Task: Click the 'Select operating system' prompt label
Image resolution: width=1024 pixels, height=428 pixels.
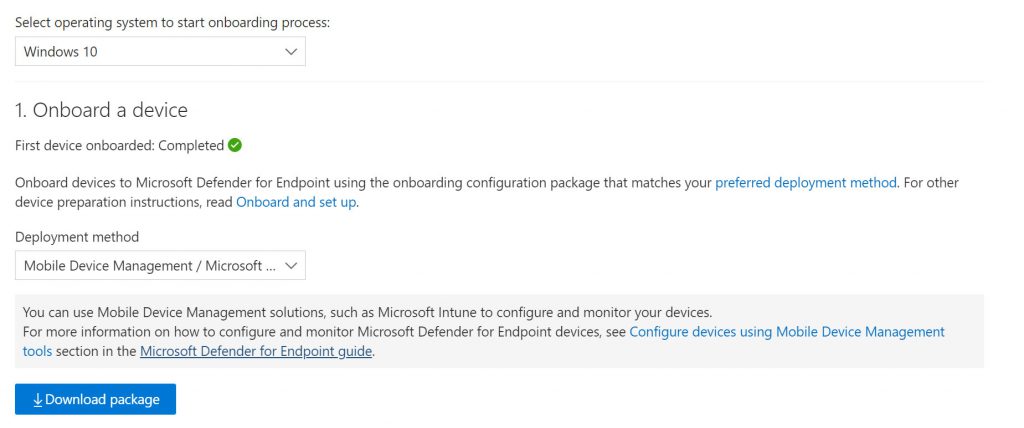Action: (x=172, y=22)
